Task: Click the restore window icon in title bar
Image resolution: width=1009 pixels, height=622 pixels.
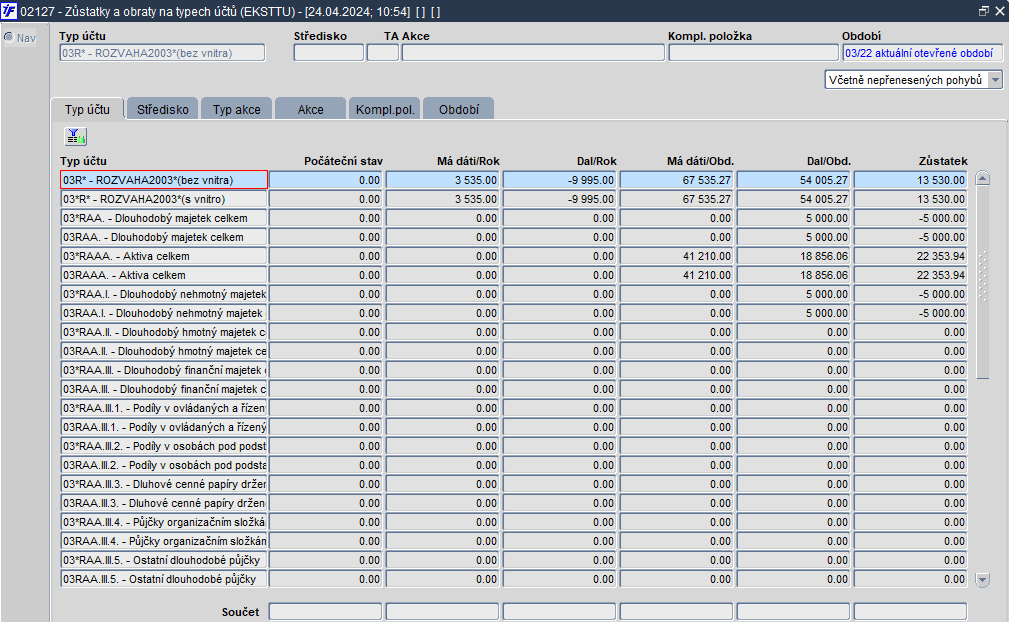Action: [984, 11]
